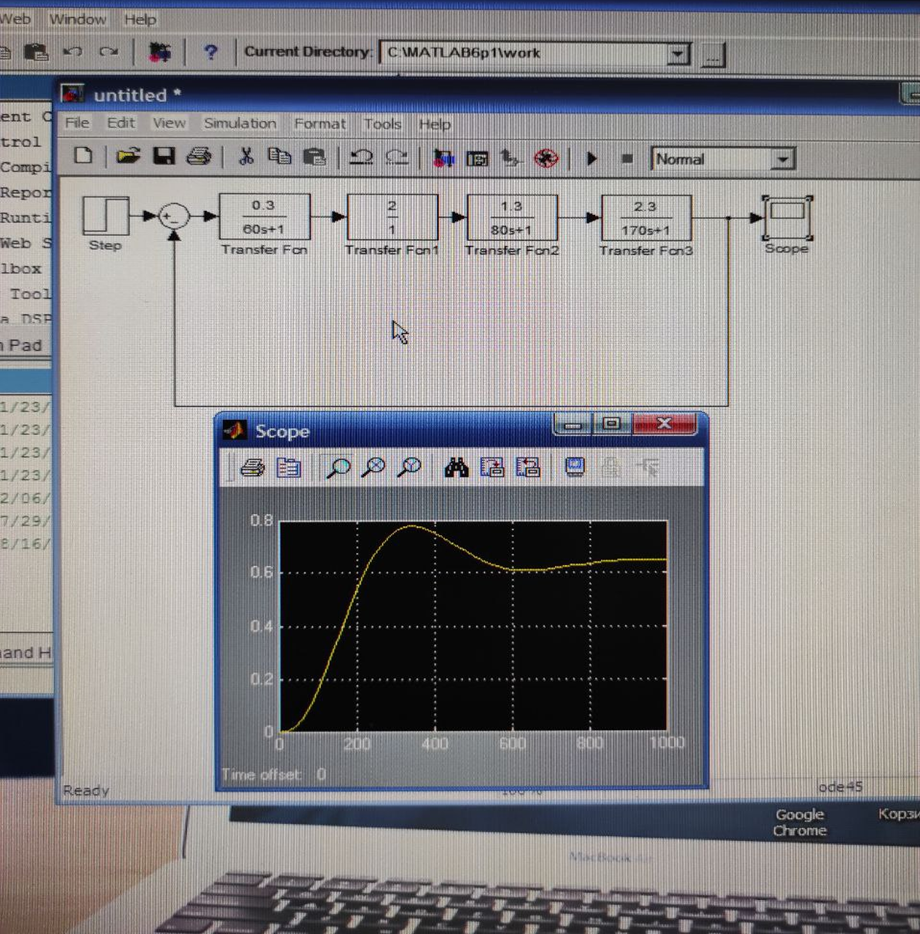Open file using folder icon in Simulink toolbar
Viewport: 920px width, 934px height.
(128, 157)
